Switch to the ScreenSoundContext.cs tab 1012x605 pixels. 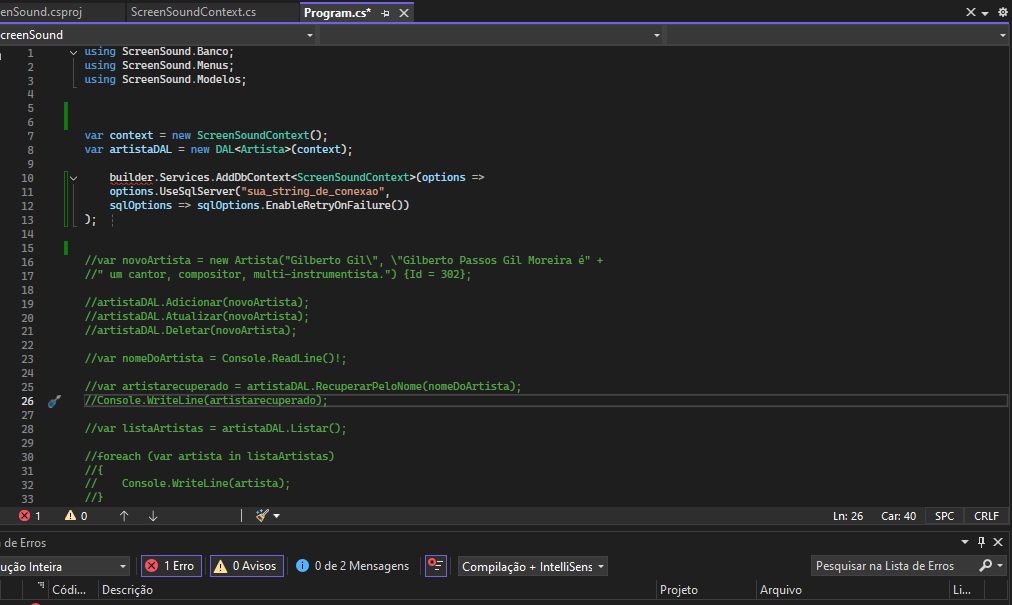coord(193,12)
